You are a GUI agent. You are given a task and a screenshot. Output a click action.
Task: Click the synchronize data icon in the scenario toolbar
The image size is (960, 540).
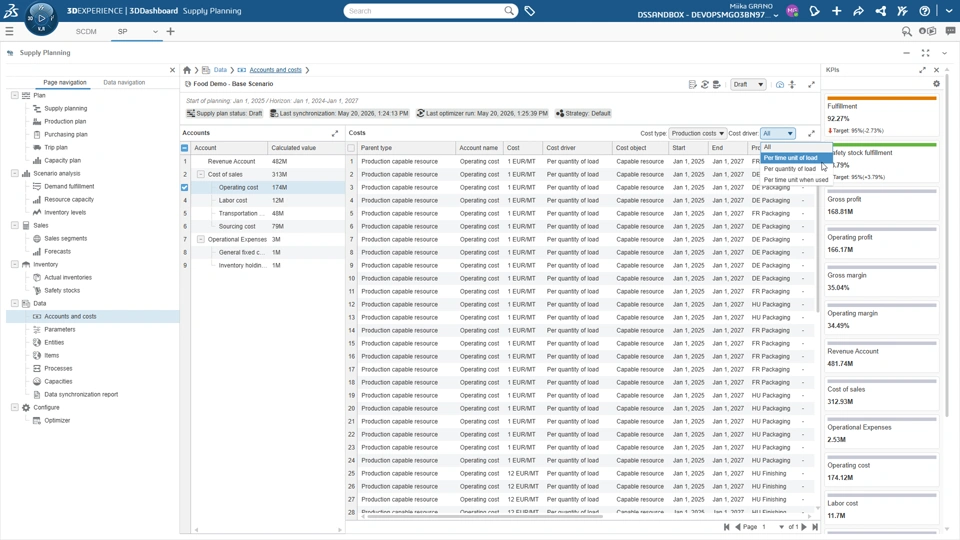(705, 84)
